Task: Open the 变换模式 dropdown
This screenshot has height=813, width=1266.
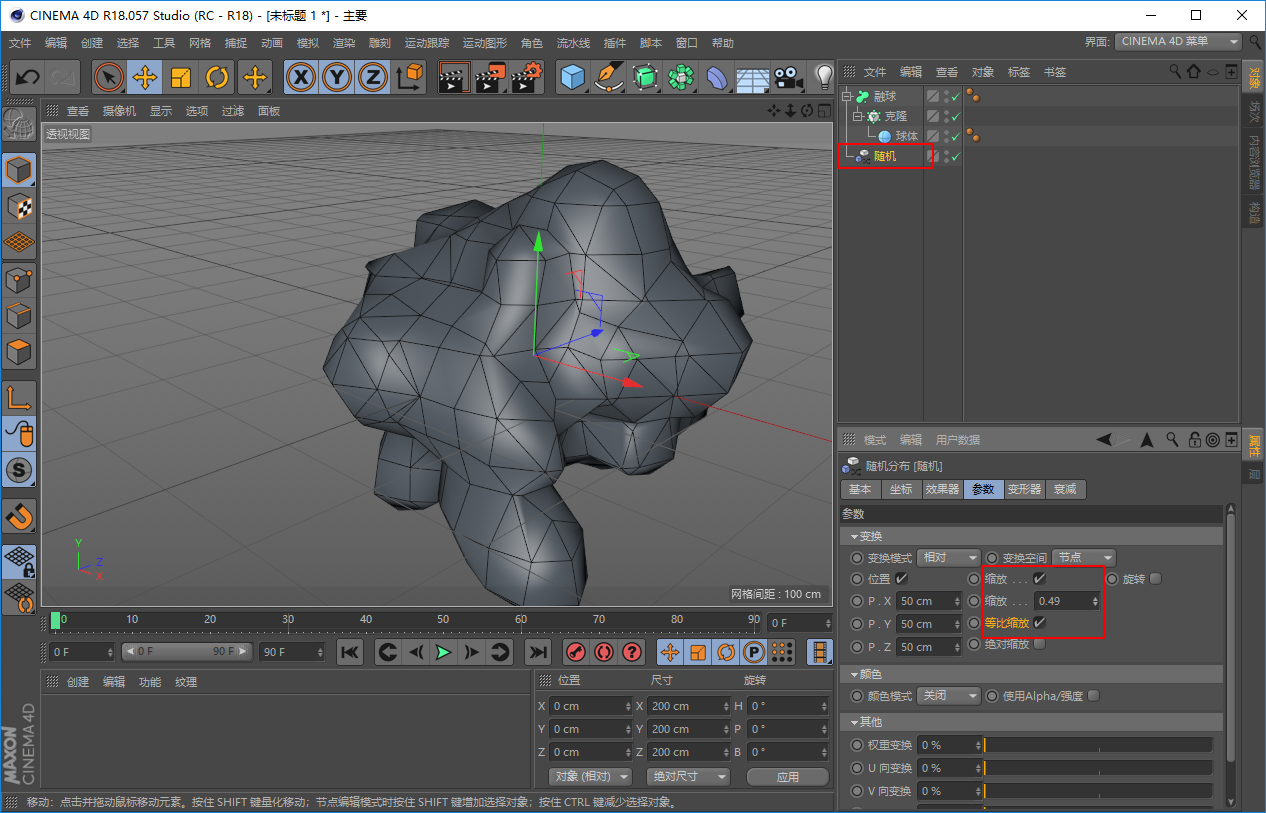Action: click(x=949, y=557)
